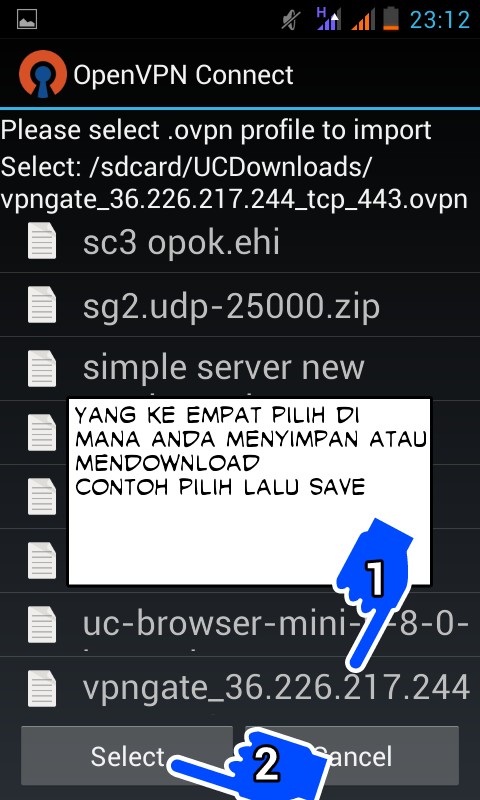This screenshot has width=480, height=800.
Task: Tap the muted sound status icon
Action: (x=291, y=20)
